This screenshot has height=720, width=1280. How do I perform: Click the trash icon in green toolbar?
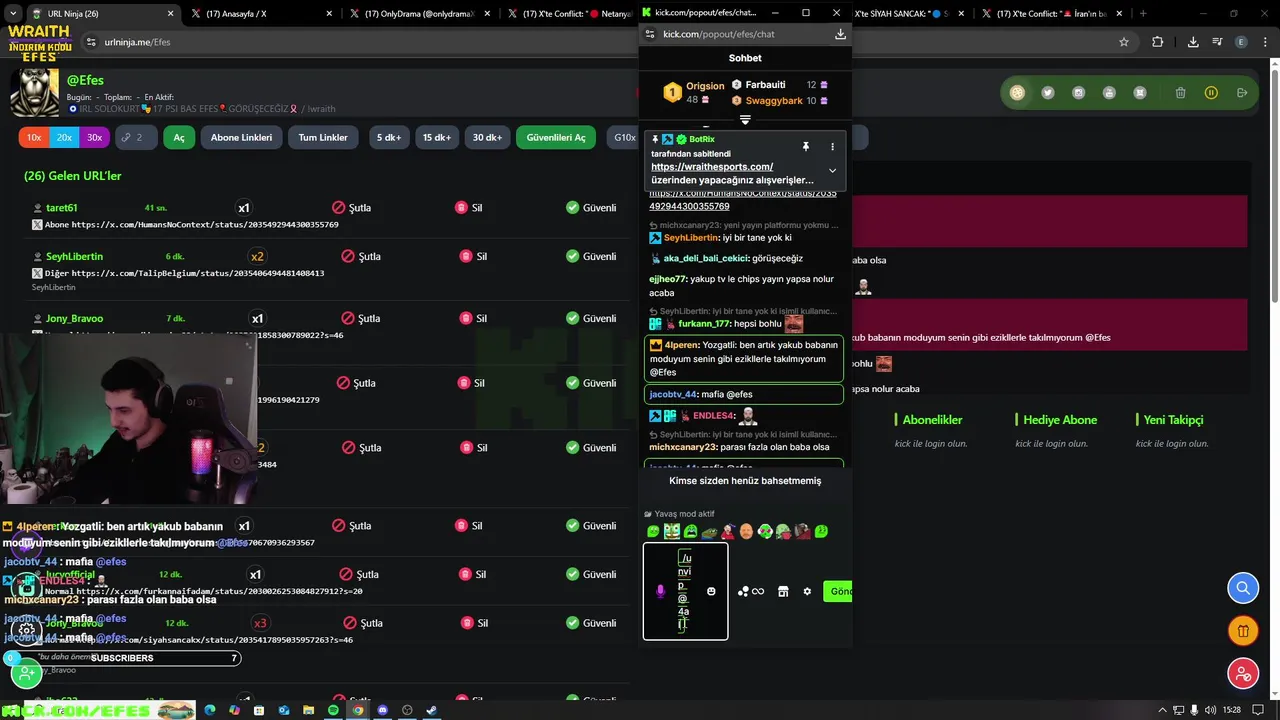coord(1181,93)
